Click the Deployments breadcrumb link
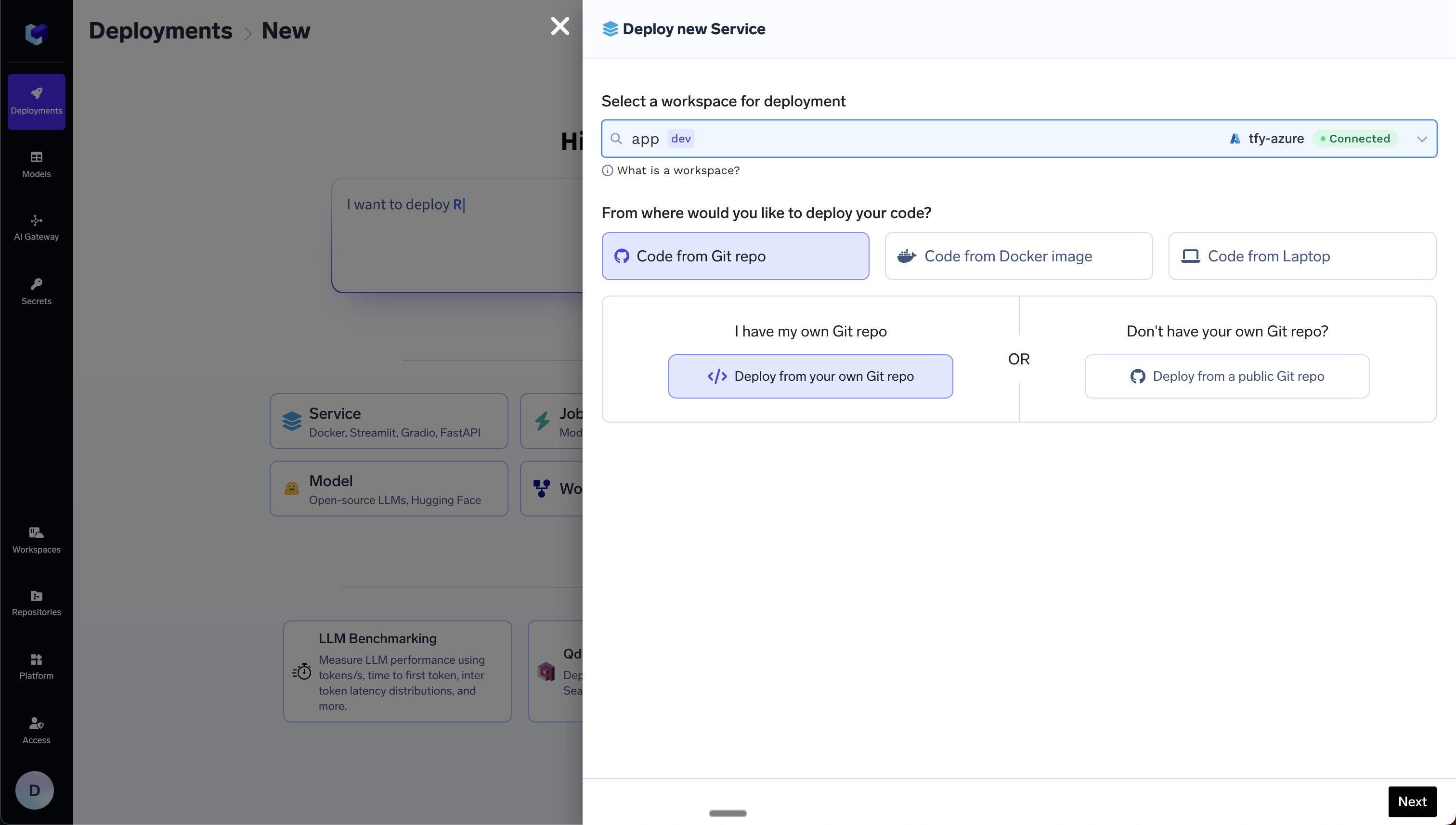1456x825 pixels. [x=160, y=30]
